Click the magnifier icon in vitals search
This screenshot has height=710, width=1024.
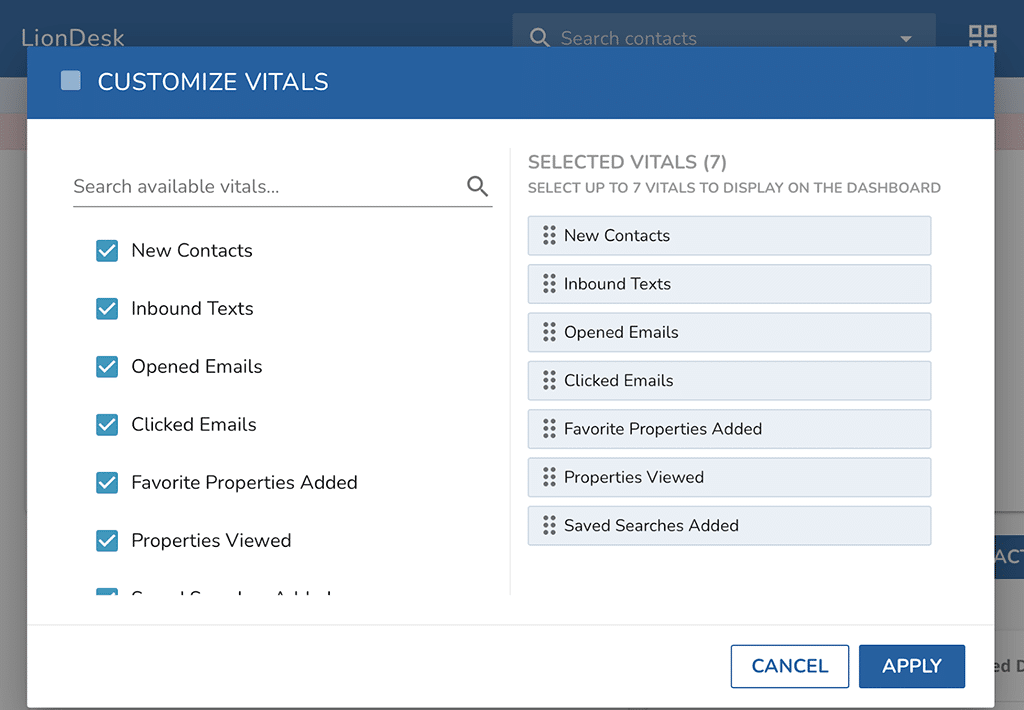477,187
